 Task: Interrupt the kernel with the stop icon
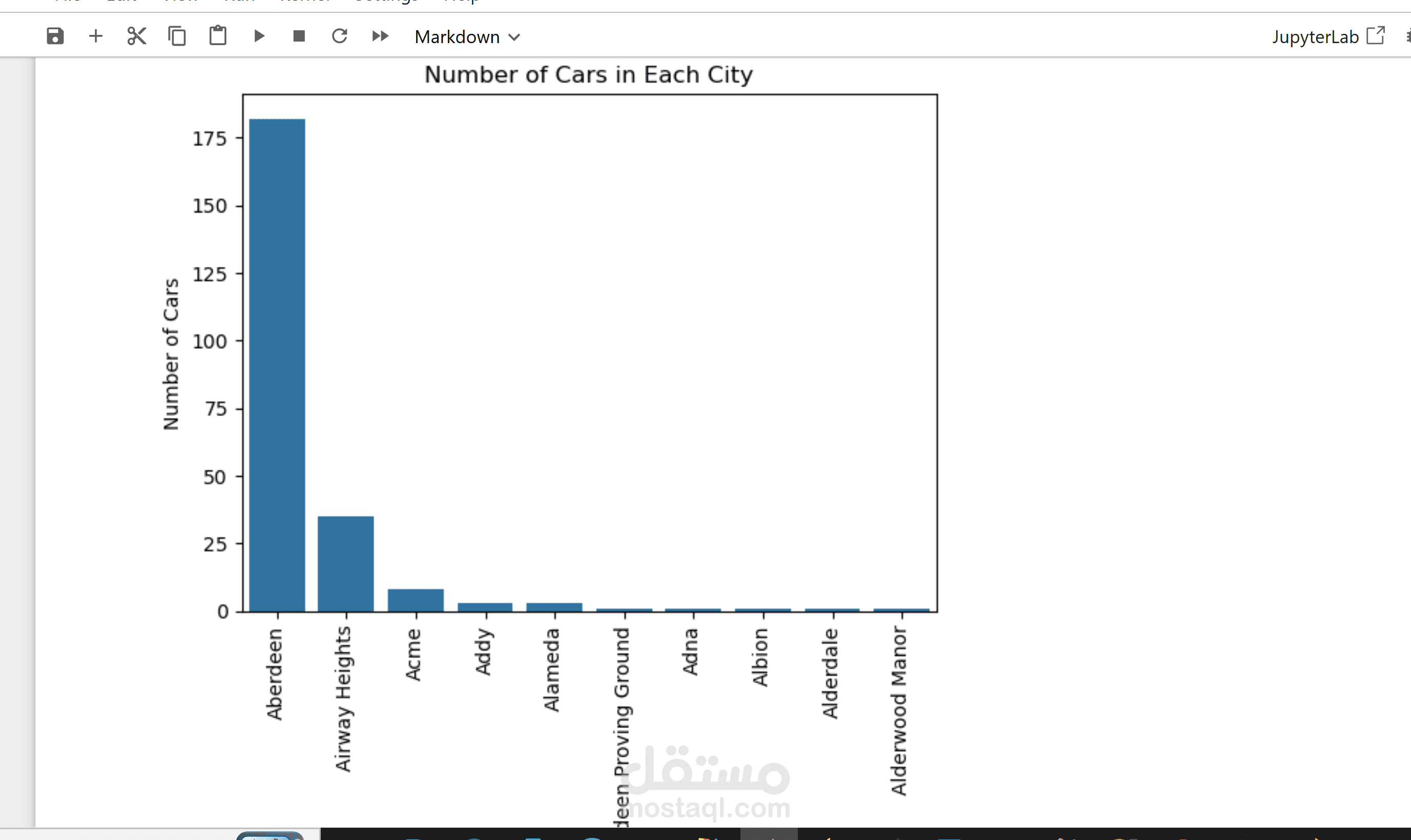point(299,36)
